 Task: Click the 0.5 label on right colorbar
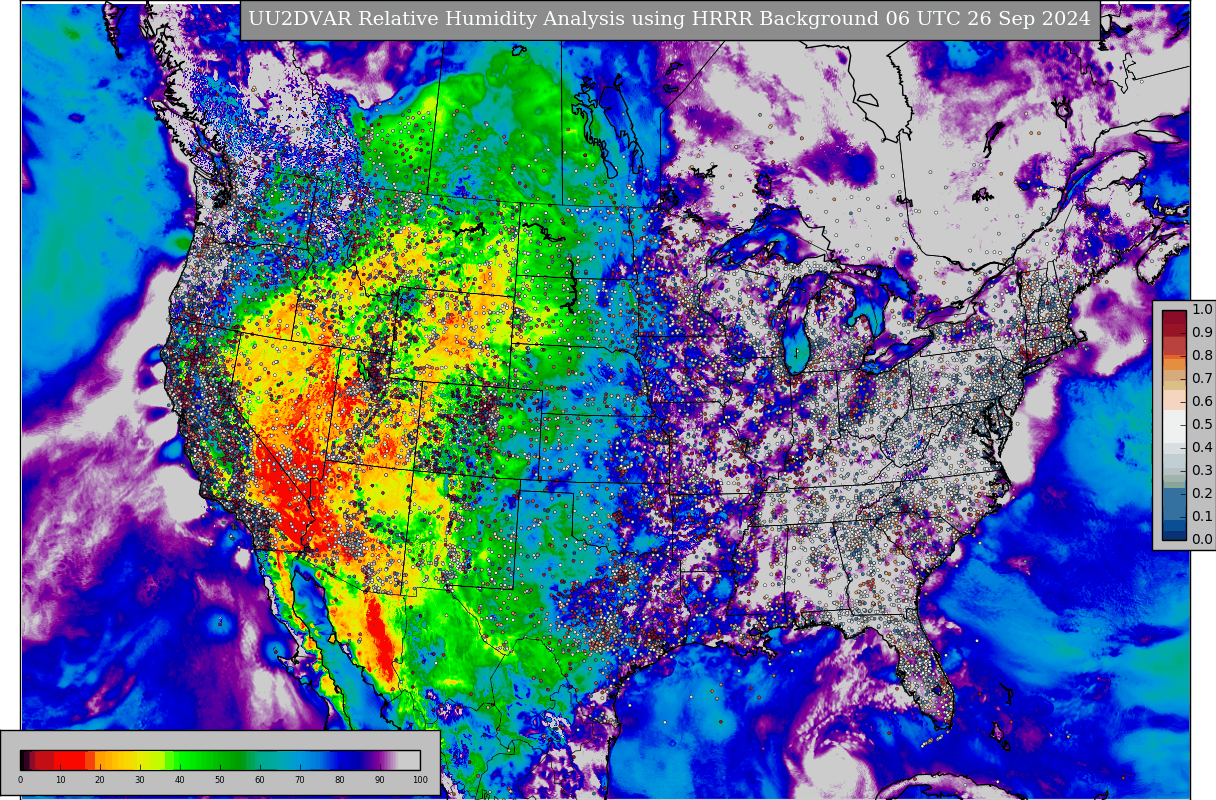(x=1202, y=424)
